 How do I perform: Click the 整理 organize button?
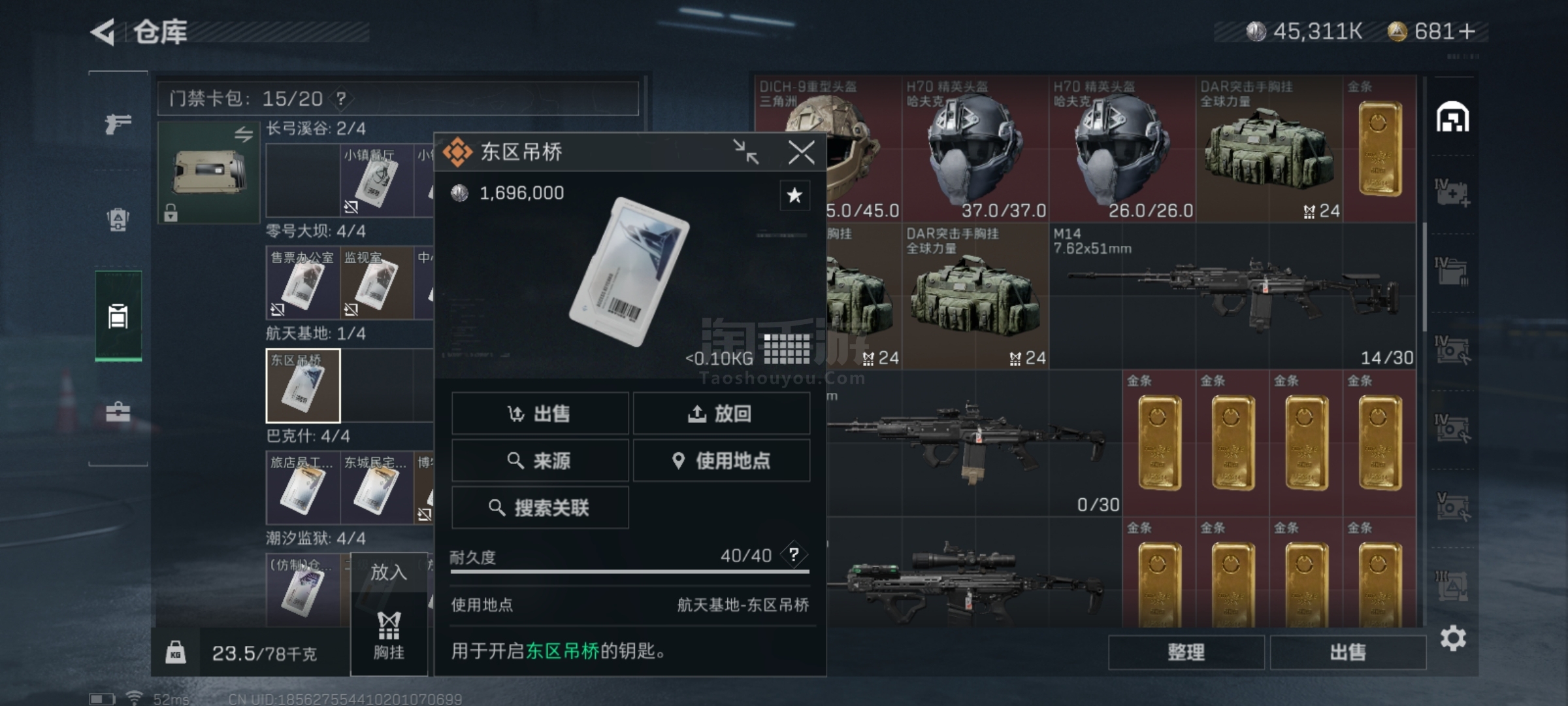1186,652
